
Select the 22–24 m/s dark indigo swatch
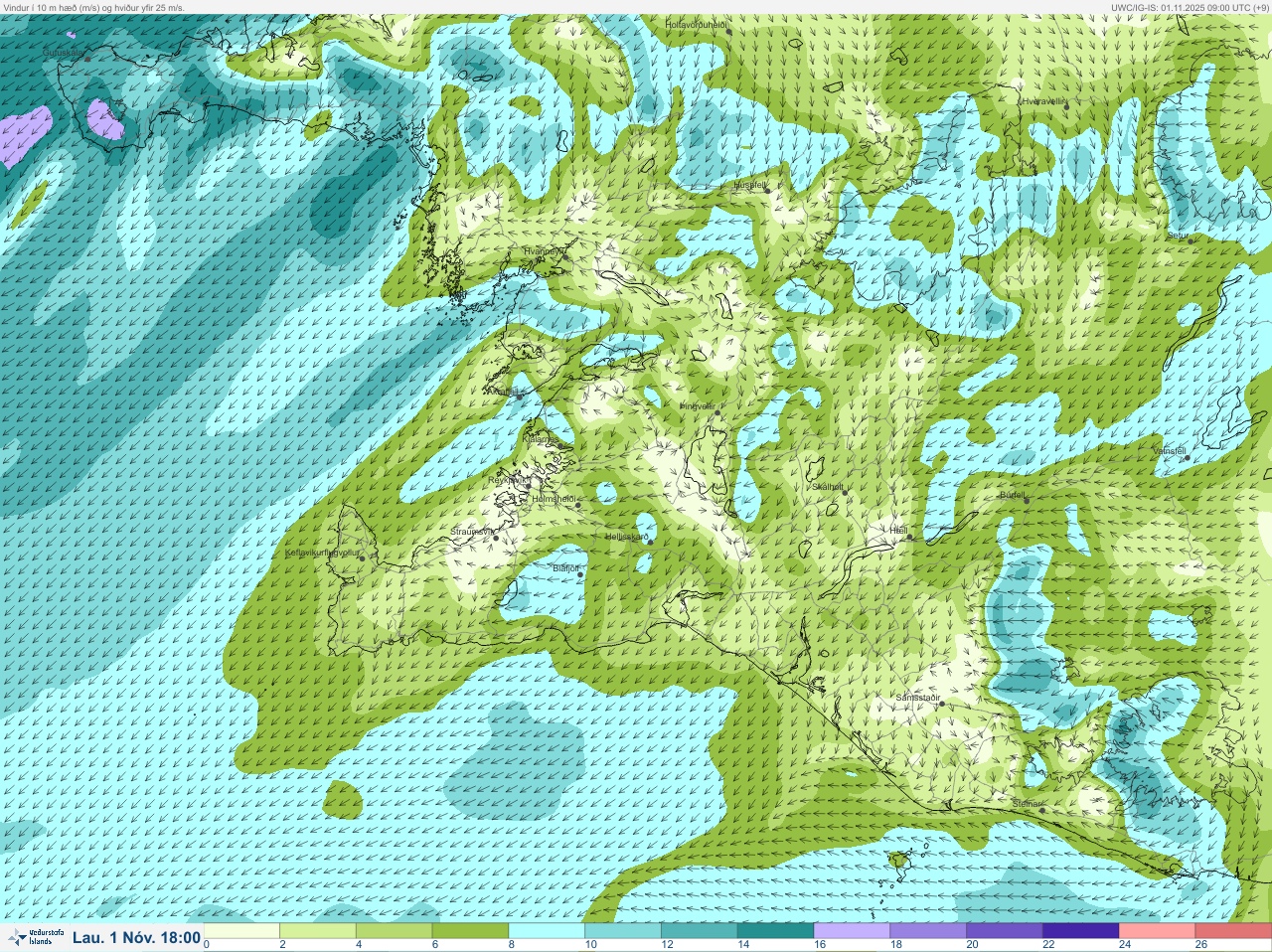tap(1079, 930)
